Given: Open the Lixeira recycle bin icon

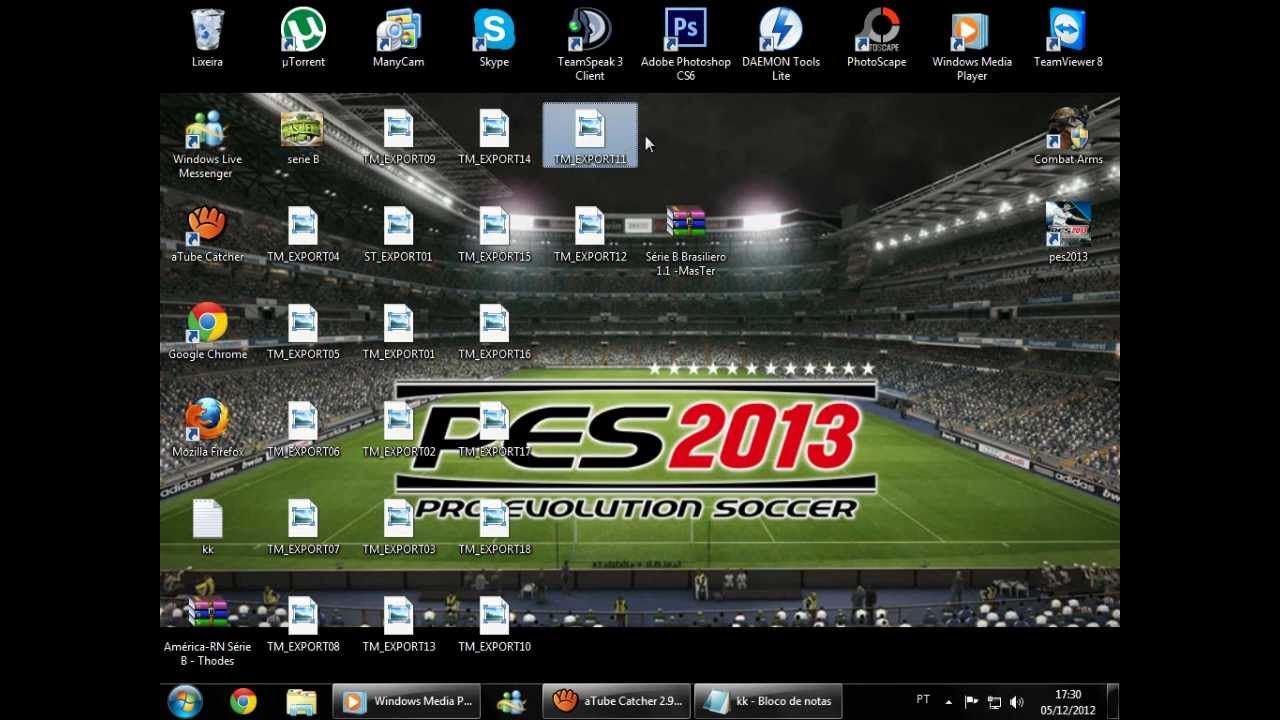Looking at the screenshot, I should pos(207,38).
